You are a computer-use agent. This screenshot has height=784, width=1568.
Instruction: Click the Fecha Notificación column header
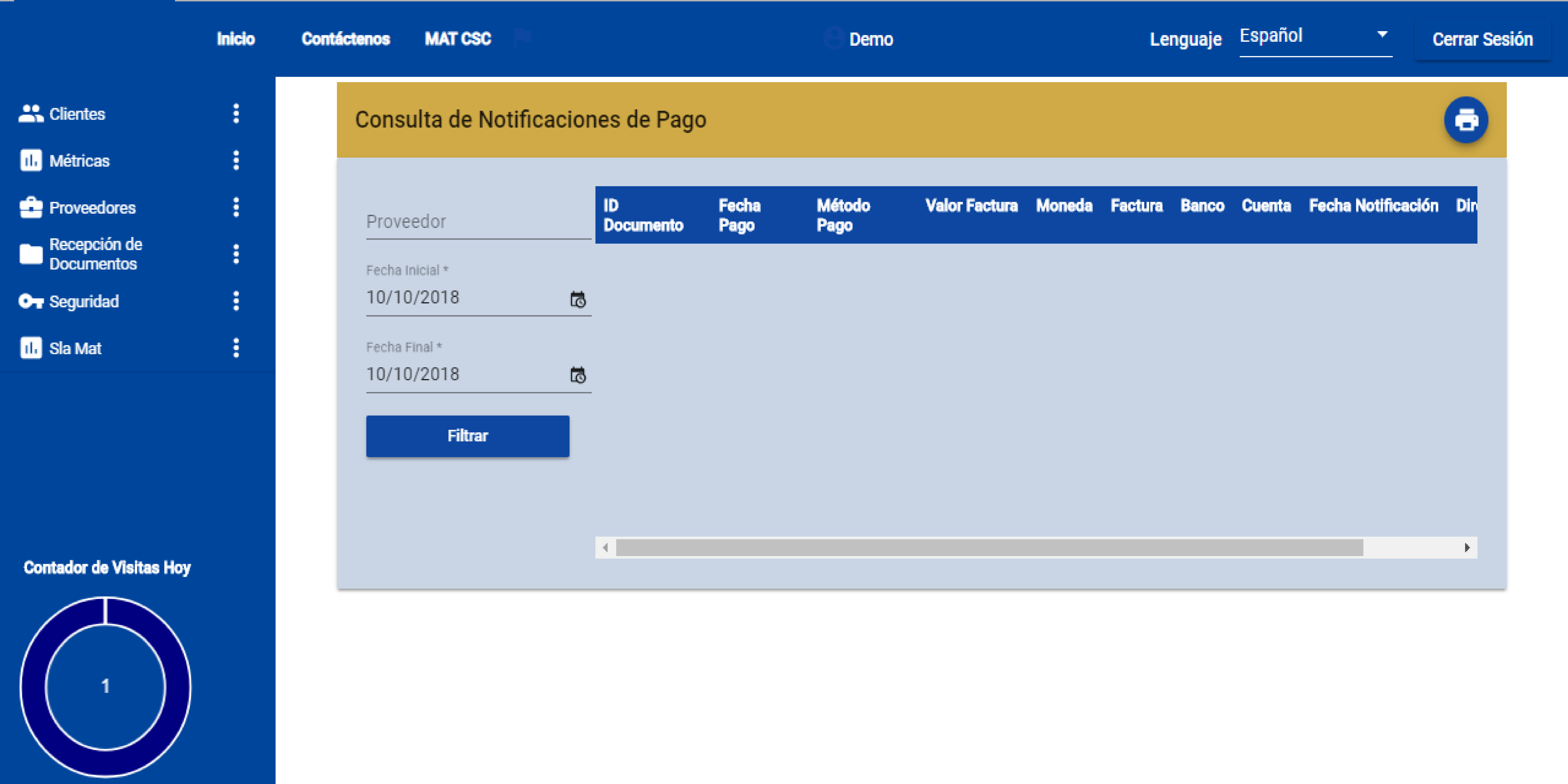coord(1374,206)
